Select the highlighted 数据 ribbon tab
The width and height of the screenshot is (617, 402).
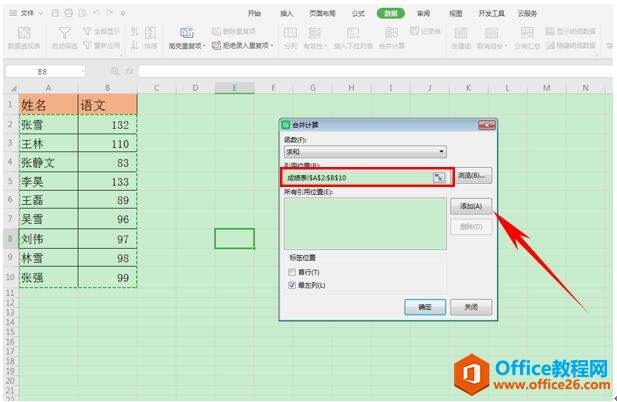[391, 13]
